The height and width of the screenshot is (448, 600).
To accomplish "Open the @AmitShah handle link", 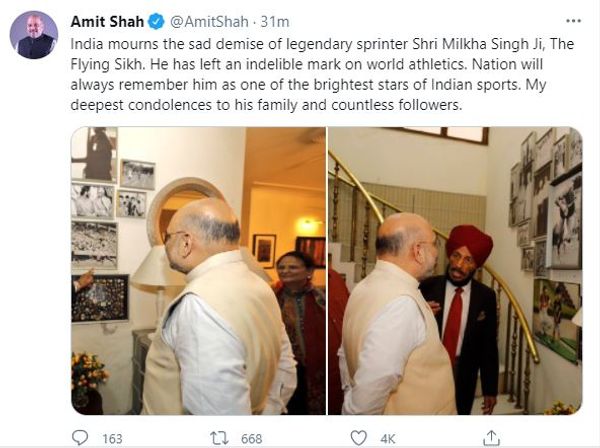I will (x=209, y=22).
